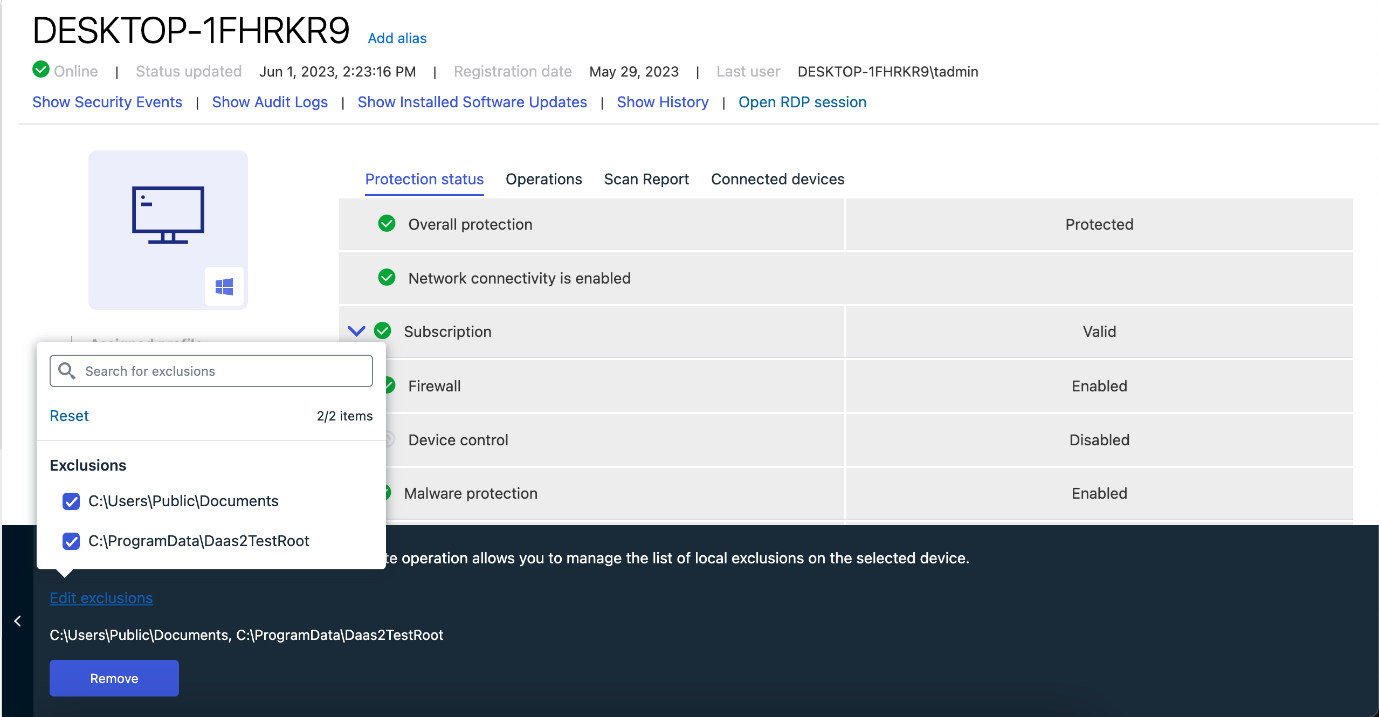Click the Remove button
The height and width of the screenshot is (717, 1379).
click(114, 678)
